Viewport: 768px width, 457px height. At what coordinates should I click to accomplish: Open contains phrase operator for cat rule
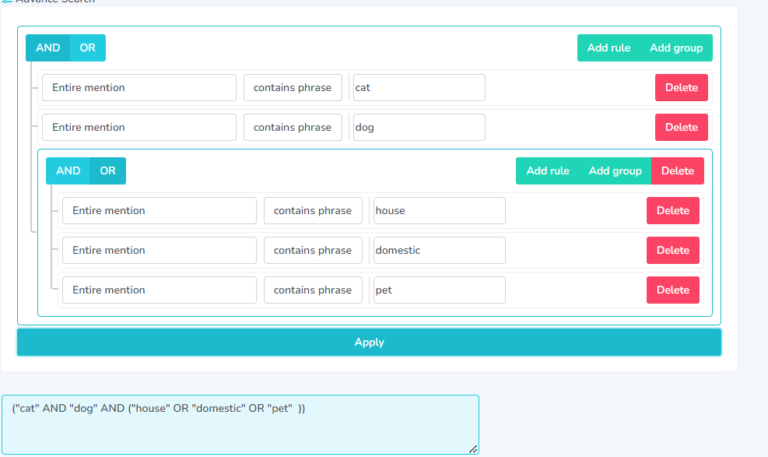293,88
